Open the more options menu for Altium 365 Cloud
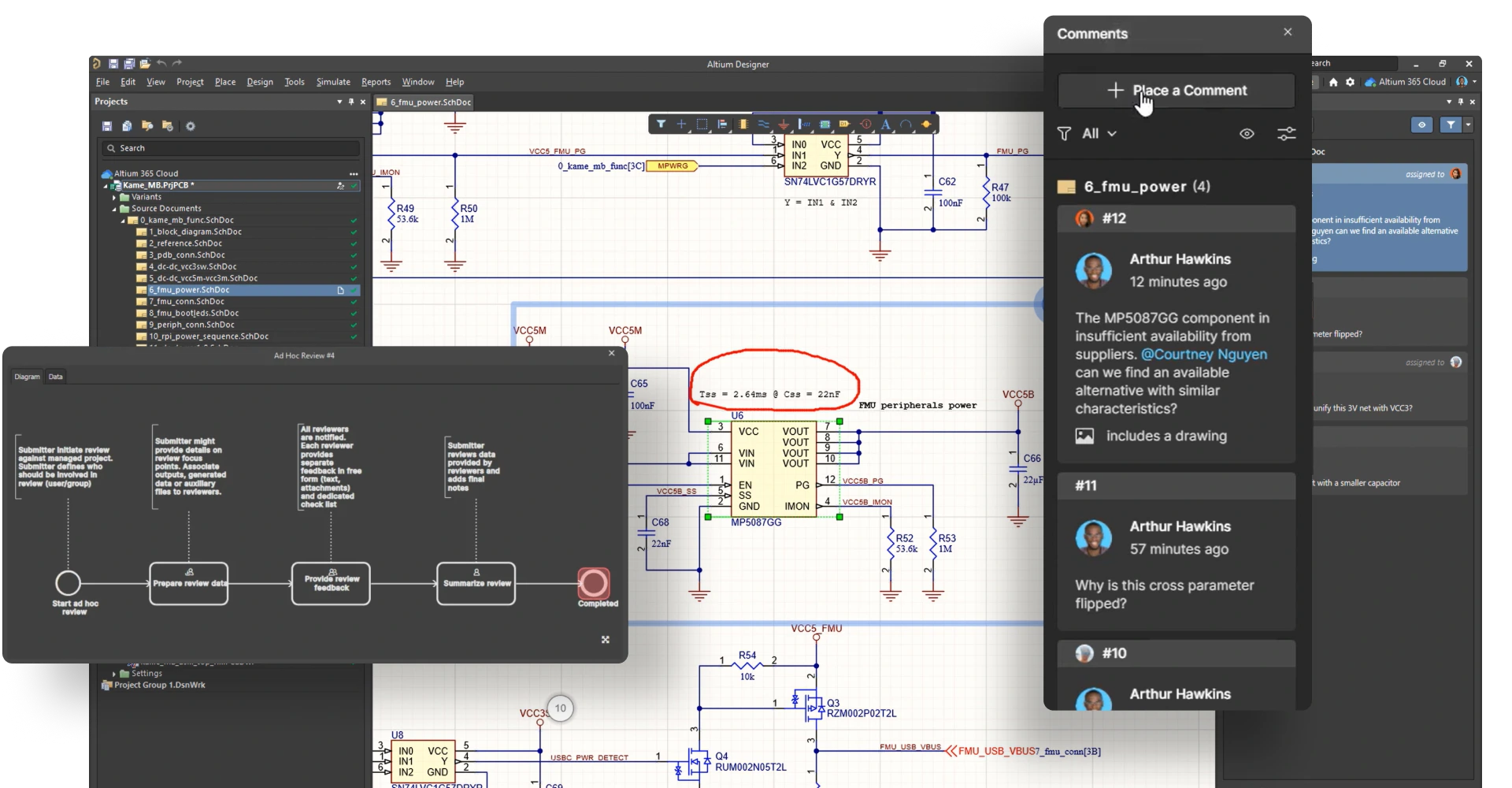 click(354, 173)
